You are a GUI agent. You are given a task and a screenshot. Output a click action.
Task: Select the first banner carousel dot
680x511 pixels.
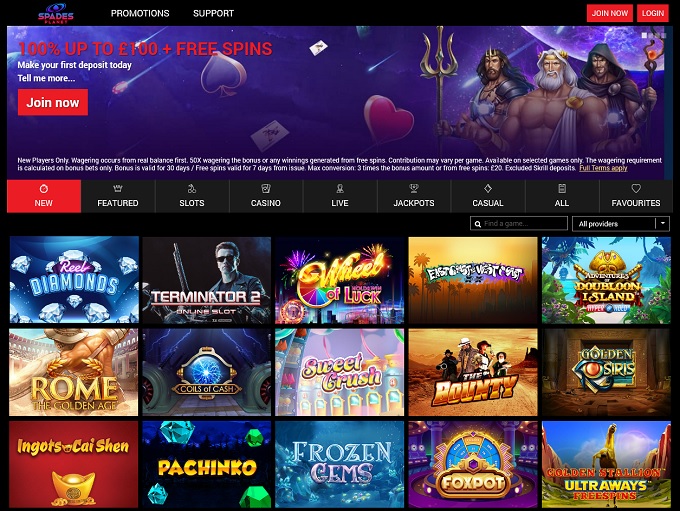[644, 36]
